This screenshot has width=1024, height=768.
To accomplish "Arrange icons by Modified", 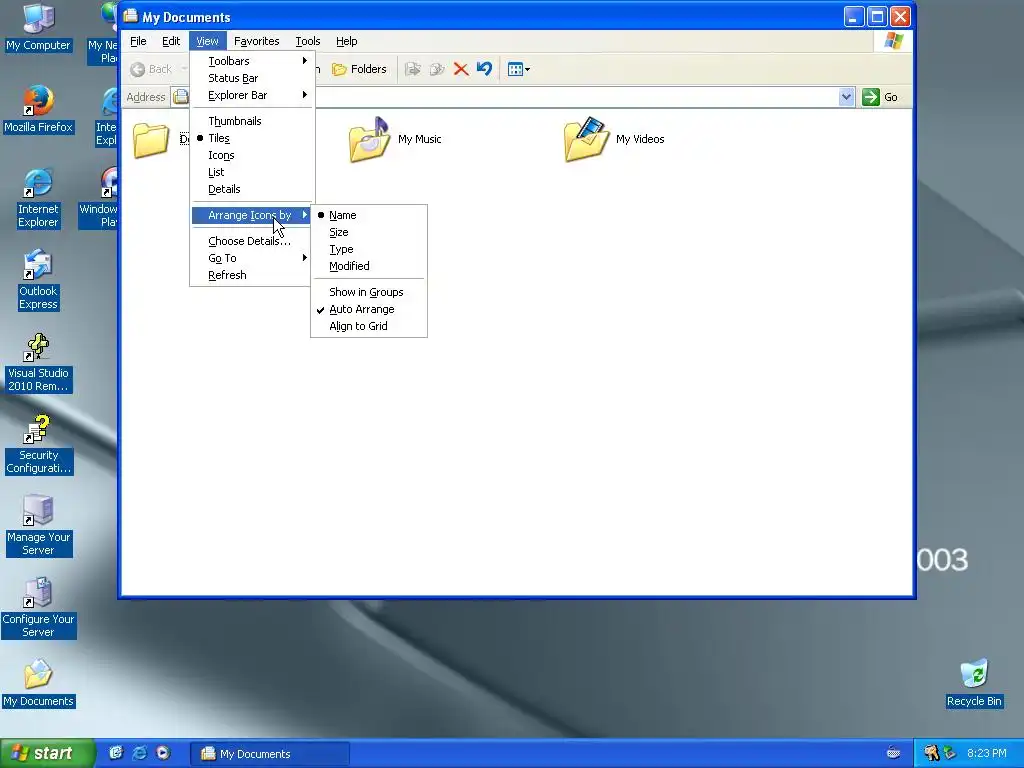I will (x=369, y=266).
